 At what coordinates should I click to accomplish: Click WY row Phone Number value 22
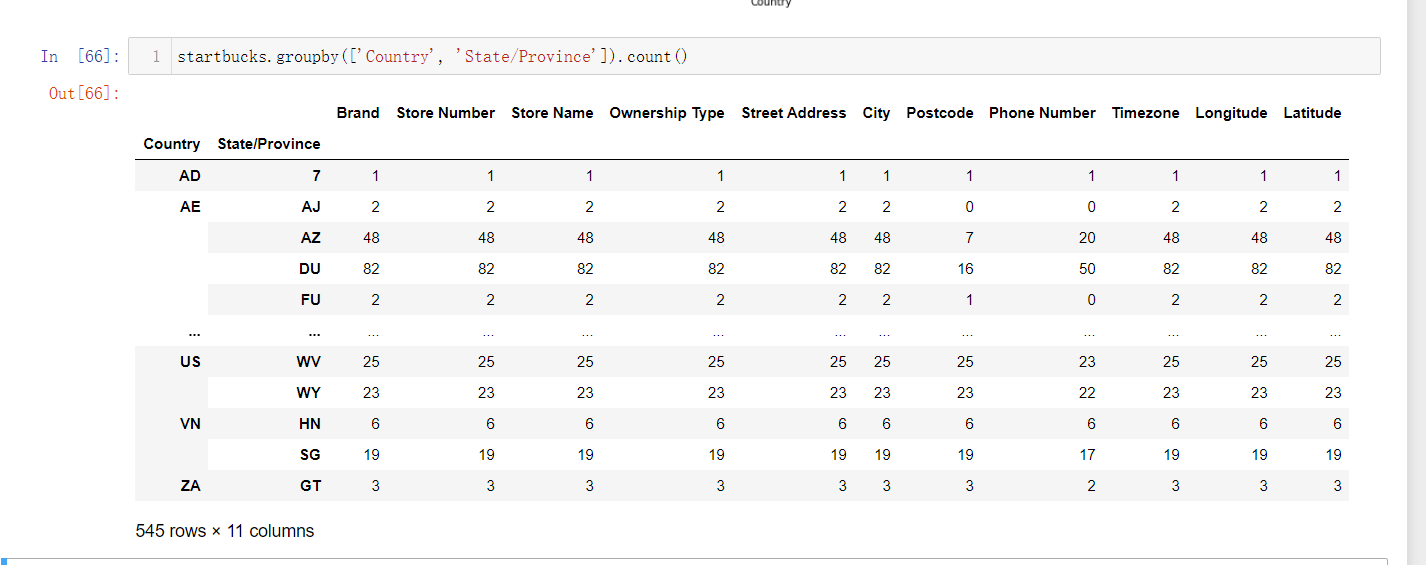1087,393
